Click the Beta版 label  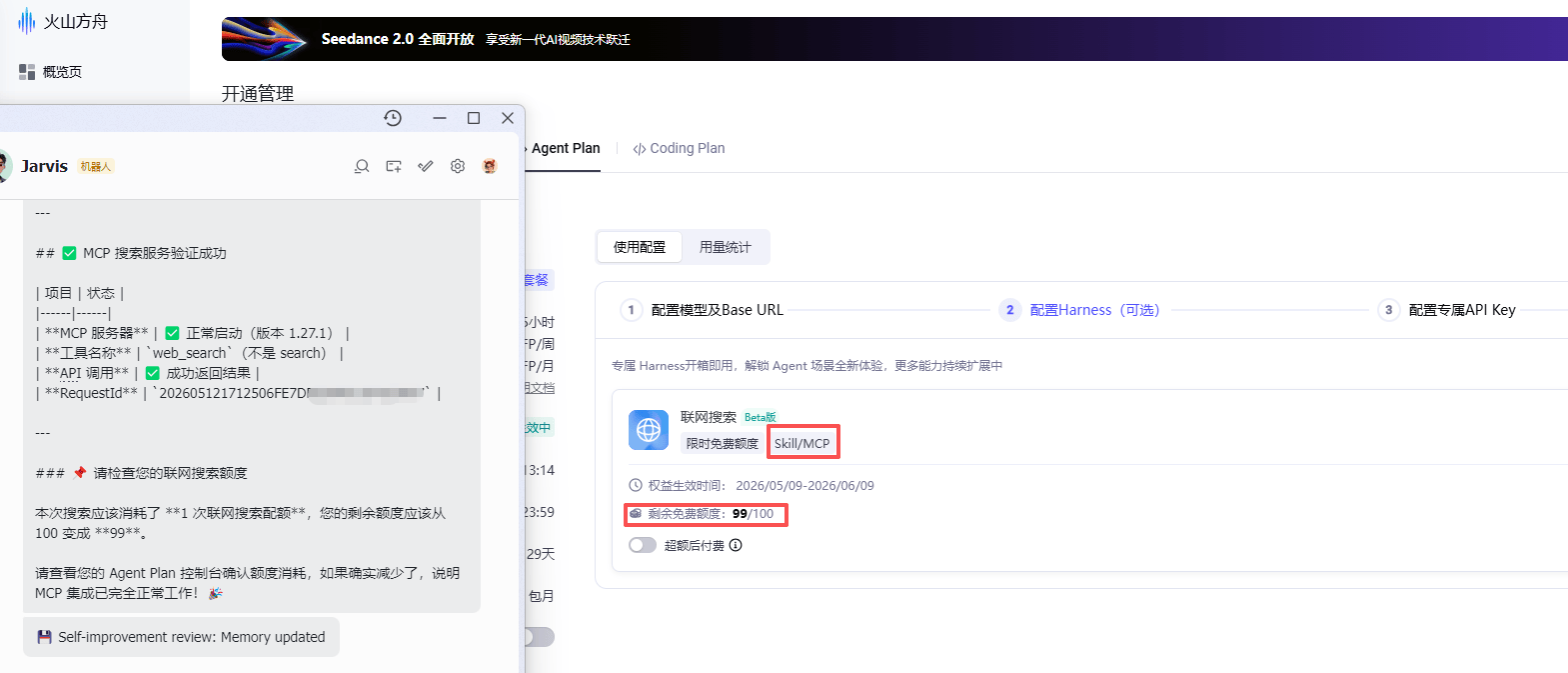(x=761, y=417)
